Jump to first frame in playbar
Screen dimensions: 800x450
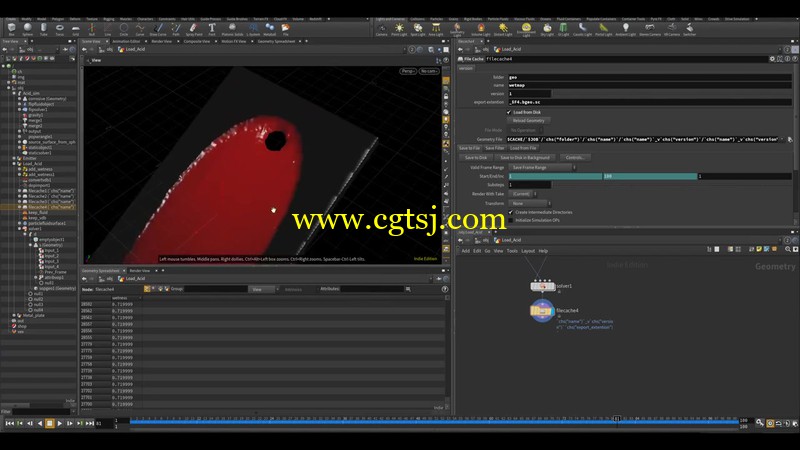(10, 423)
